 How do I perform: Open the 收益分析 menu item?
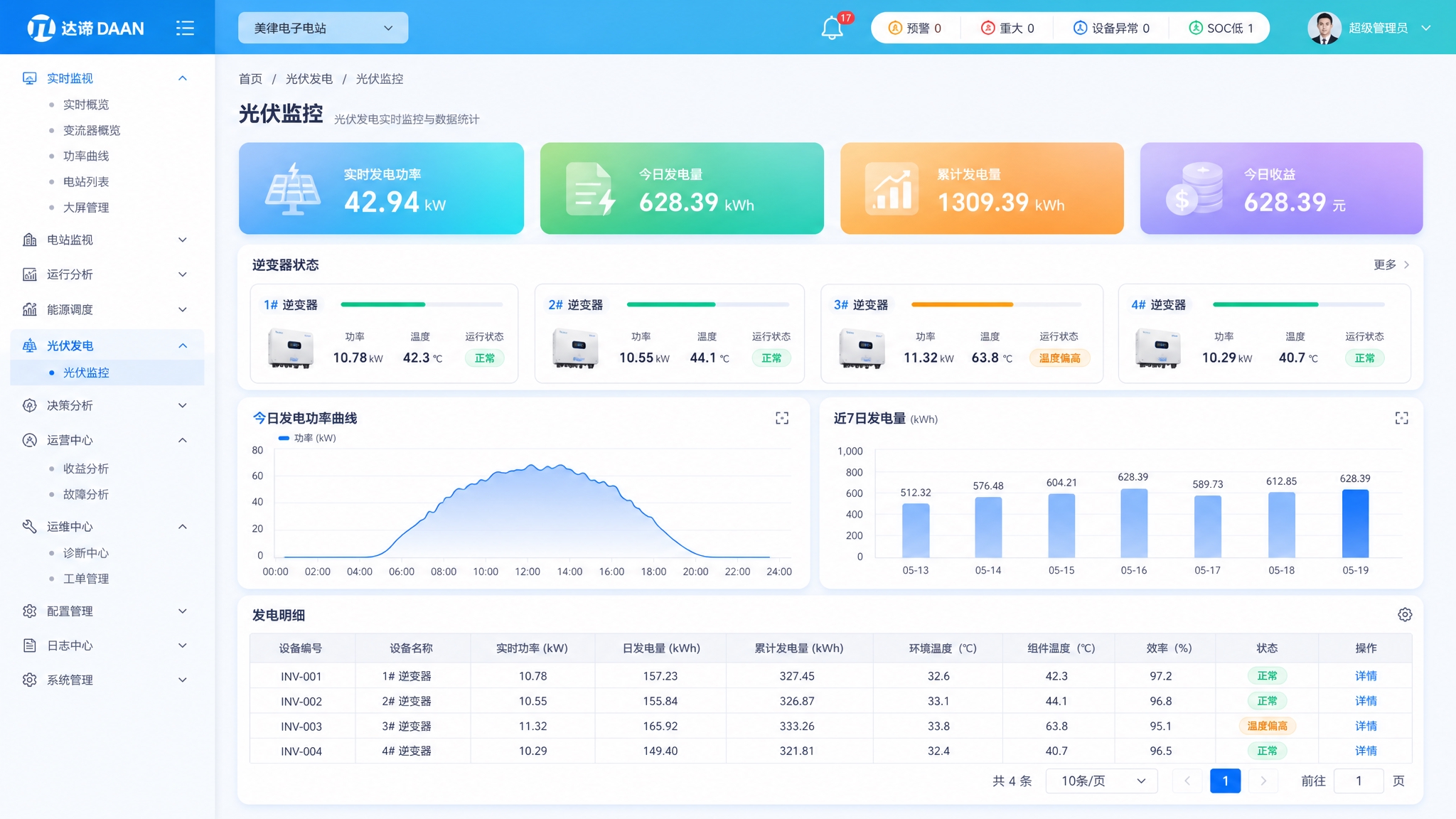86,469
